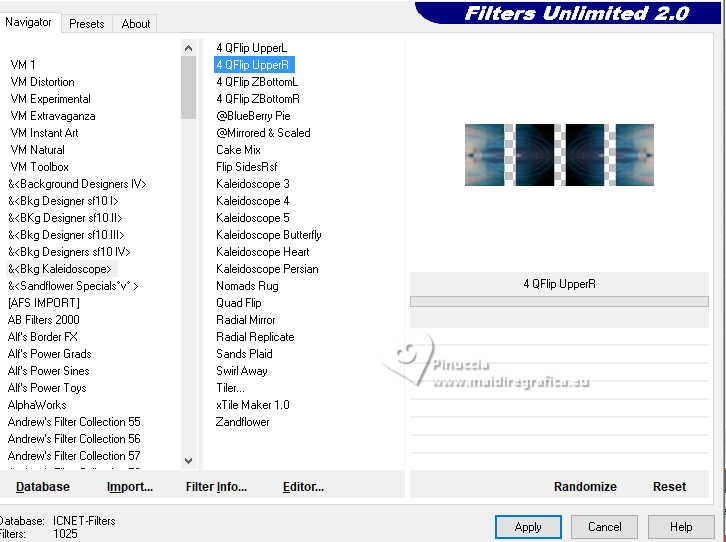Choose 4 QFlip UpperR filter
The width and height of the screenshot is (726, 542).
point(253,65)
